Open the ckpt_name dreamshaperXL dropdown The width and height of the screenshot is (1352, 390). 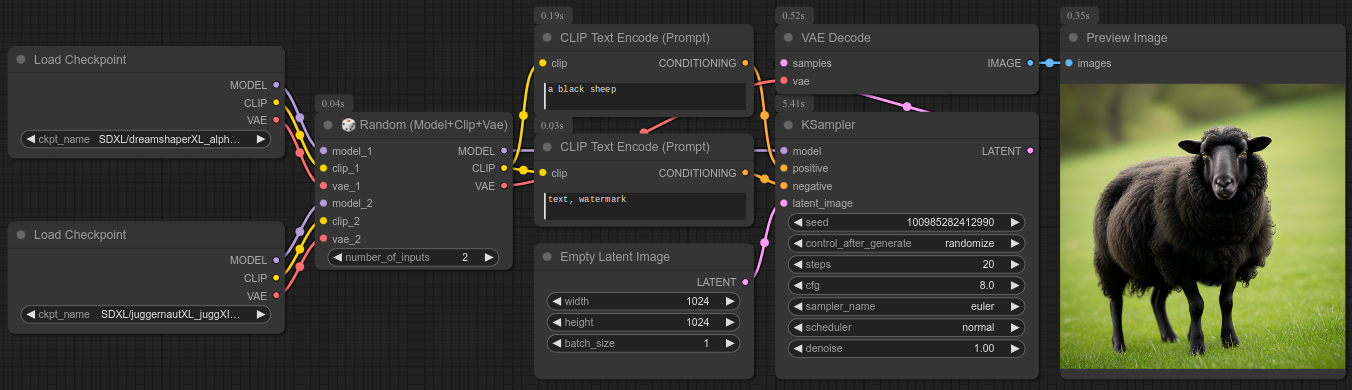[145, 139]
